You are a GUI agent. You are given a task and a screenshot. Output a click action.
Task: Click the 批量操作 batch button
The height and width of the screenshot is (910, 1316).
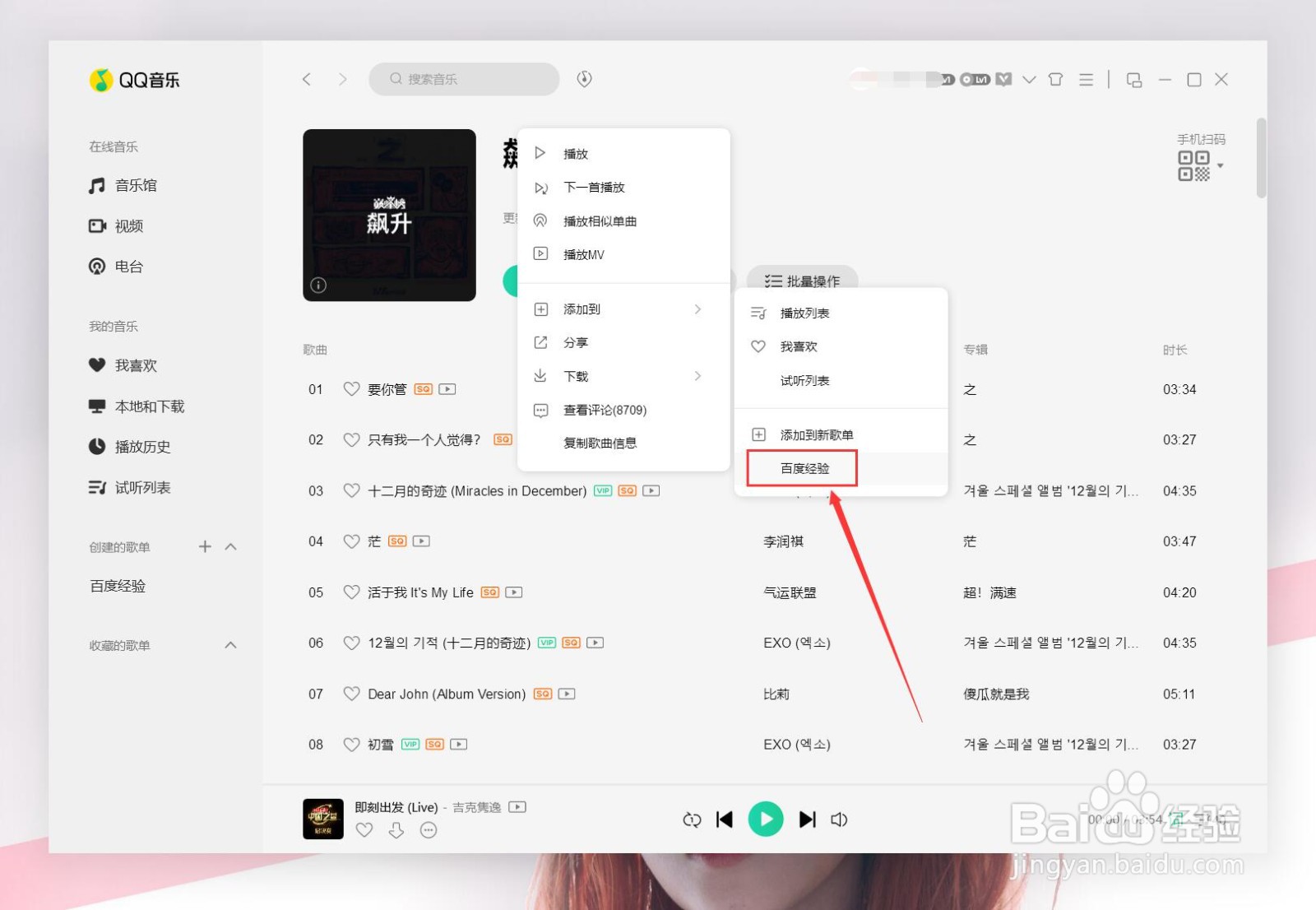pyautogui.click(x=802, y=281)
